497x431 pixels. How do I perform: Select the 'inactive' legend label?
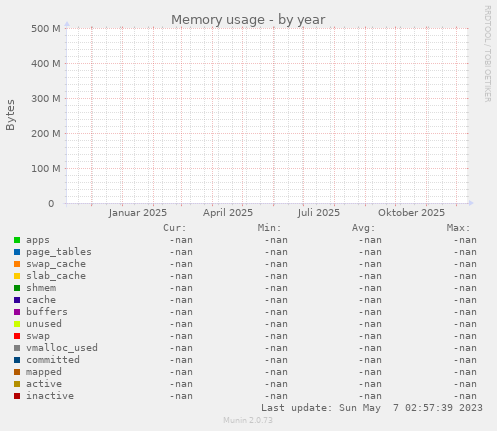[50, 396]
